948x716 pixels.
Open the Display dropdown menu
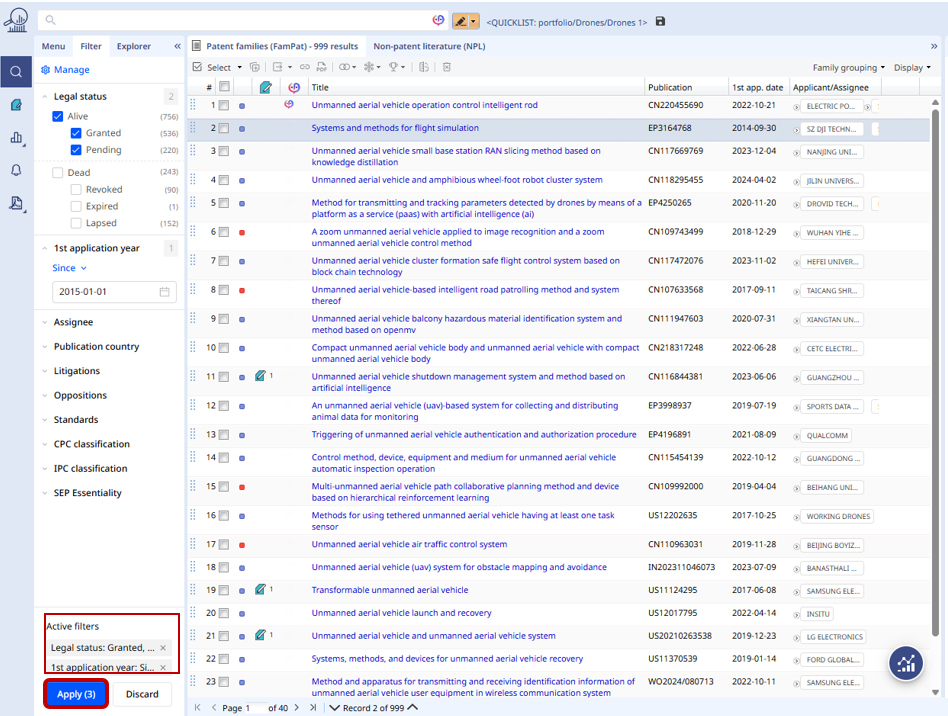[911, 68]
